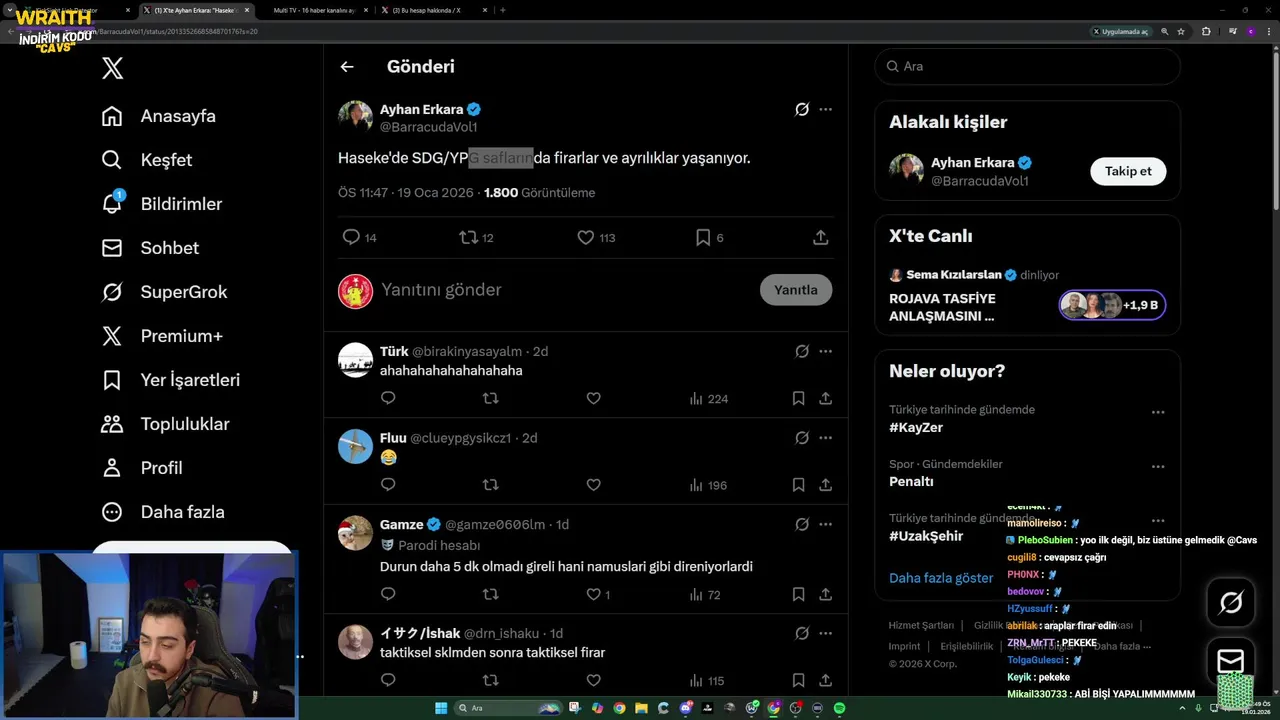Open Profil page

(x=142, y=468)
